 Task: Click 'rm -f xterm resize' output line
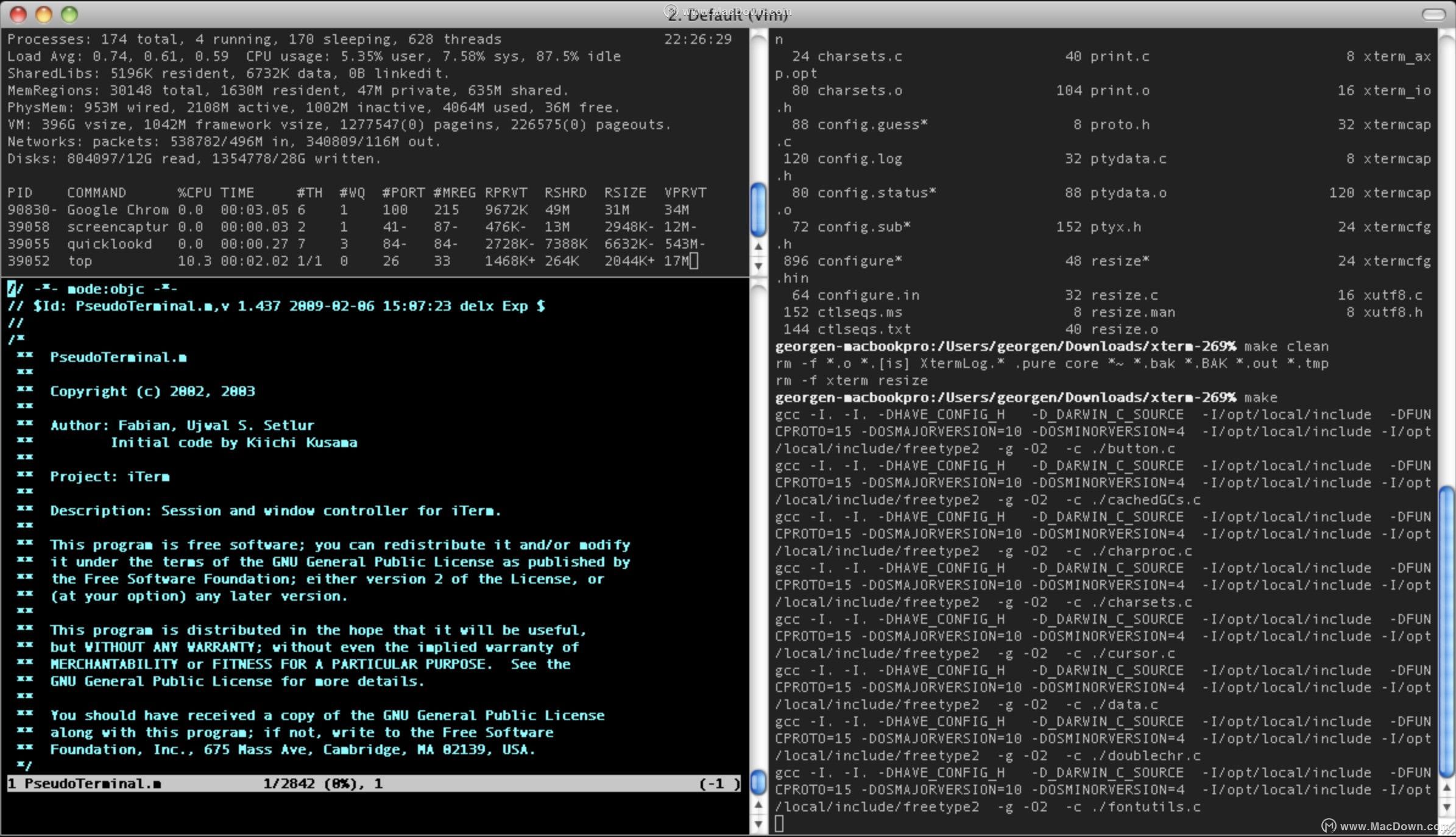pos(851,380)
